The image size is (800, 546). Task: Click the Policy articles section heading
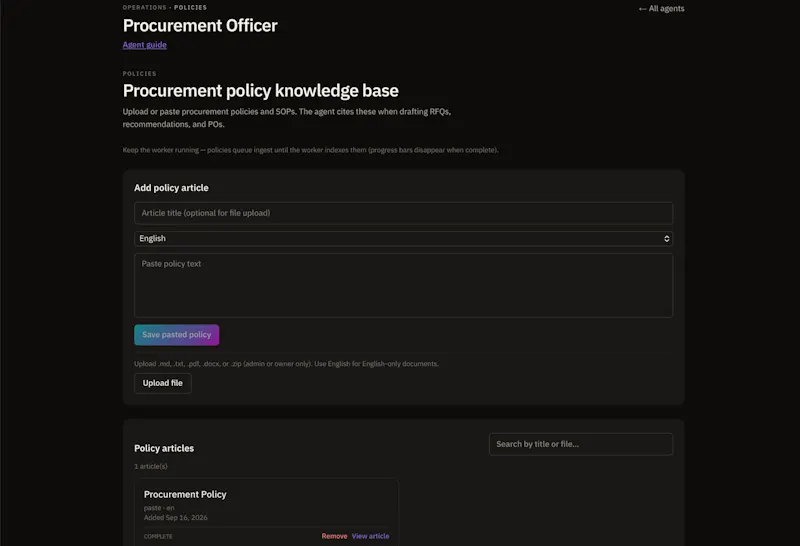click(164, 448)
